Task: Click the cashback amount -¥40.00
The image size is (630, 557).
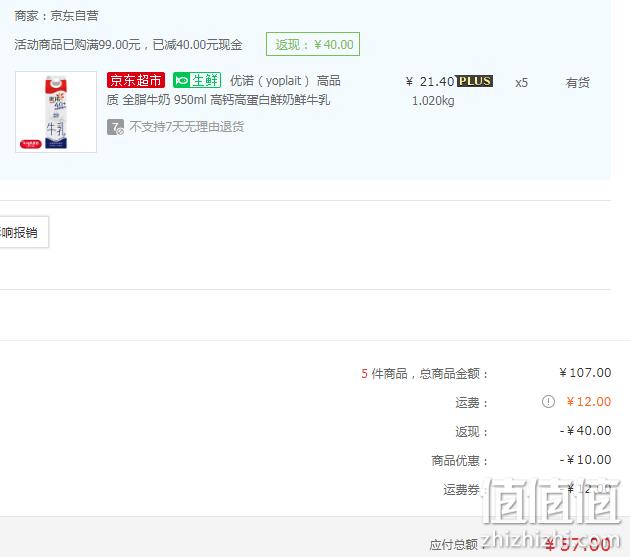Action: point(585,430)
